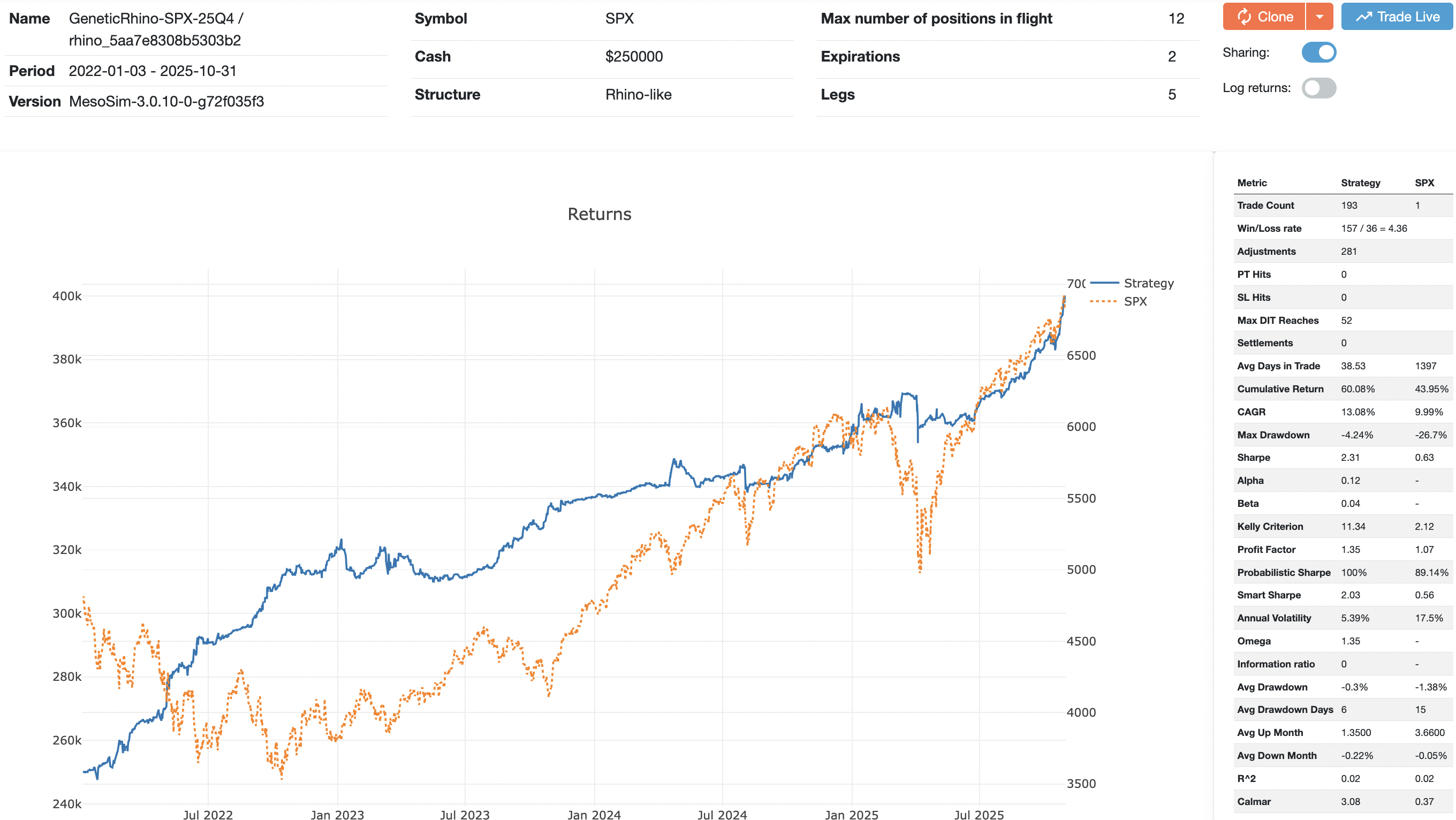The image size is (1456, 820).
Task: Click the trending arrow icon on Trade Live
Action: (1365, 17)
